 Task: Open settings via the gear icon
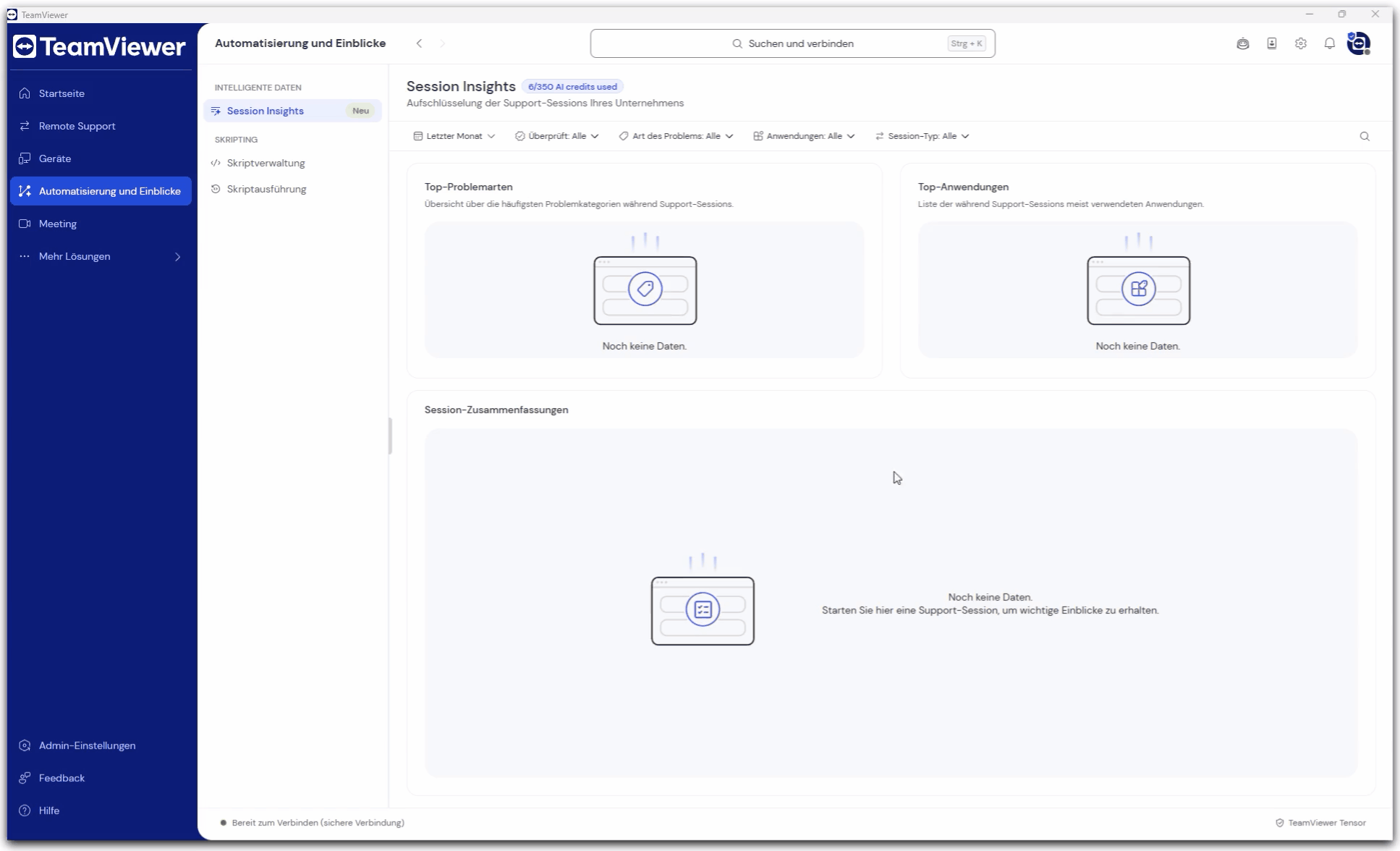point(1301,43)
